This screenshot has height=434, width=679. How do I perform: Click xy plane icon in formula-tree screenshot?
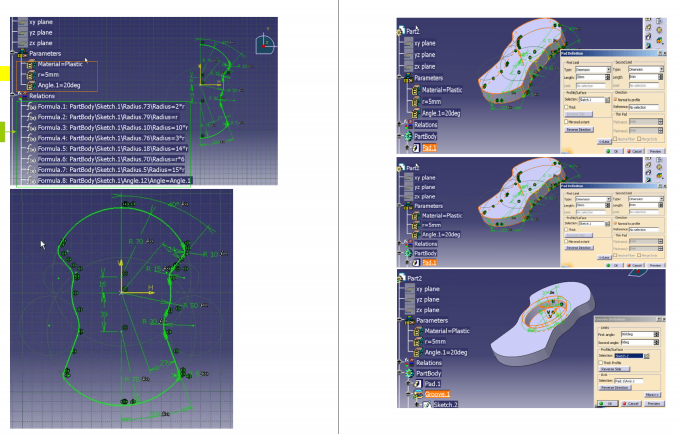pyautogui.click(x=23, y=22)
